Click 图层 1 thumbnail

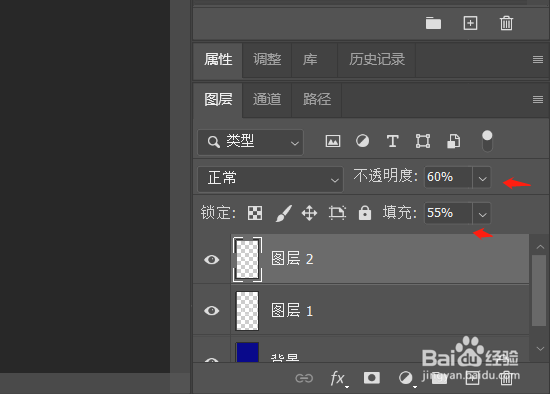pos(247,311)
